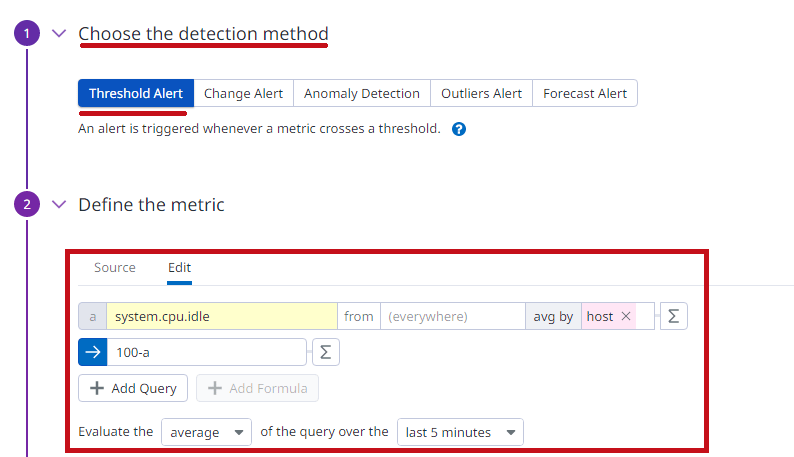The image size is (794, 457).
Task: Choose the Outliers Alert option
Action: click(481, 93)
